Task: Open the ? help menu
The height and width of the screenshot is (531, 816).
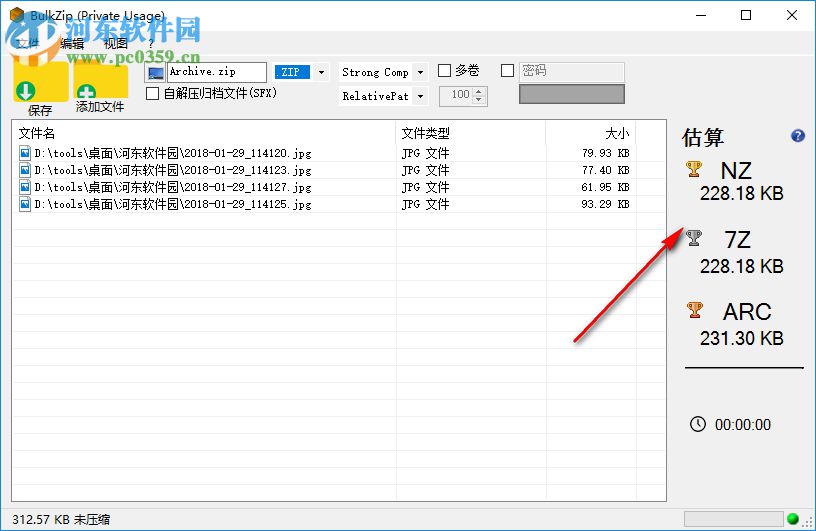Action: pyautogui.click(x=151, y=44)
